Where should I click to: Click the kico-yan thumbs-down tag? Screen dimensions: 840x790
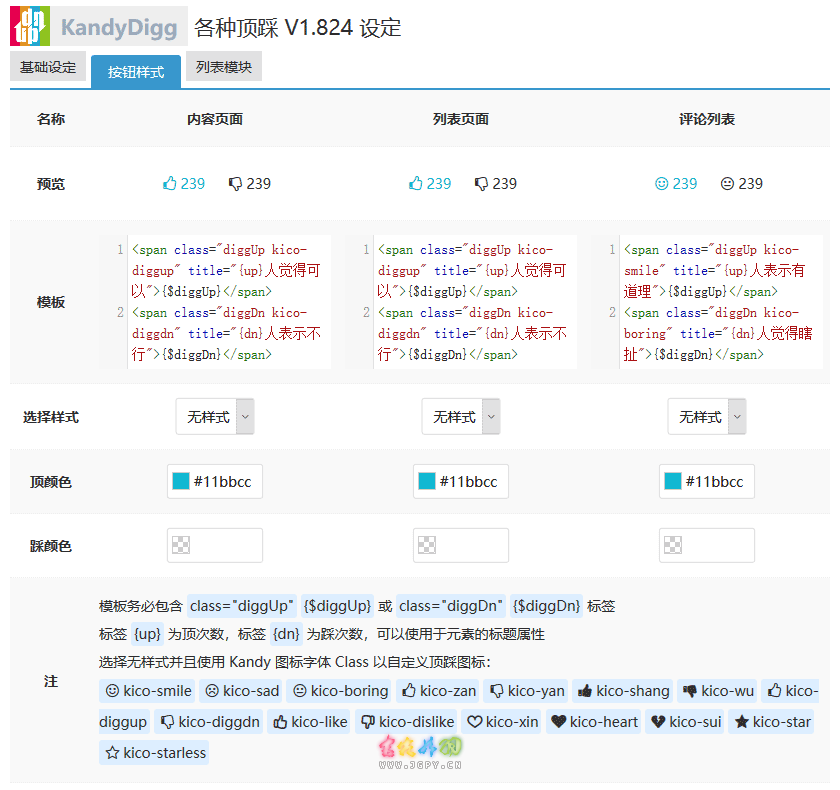coord(527,691)
